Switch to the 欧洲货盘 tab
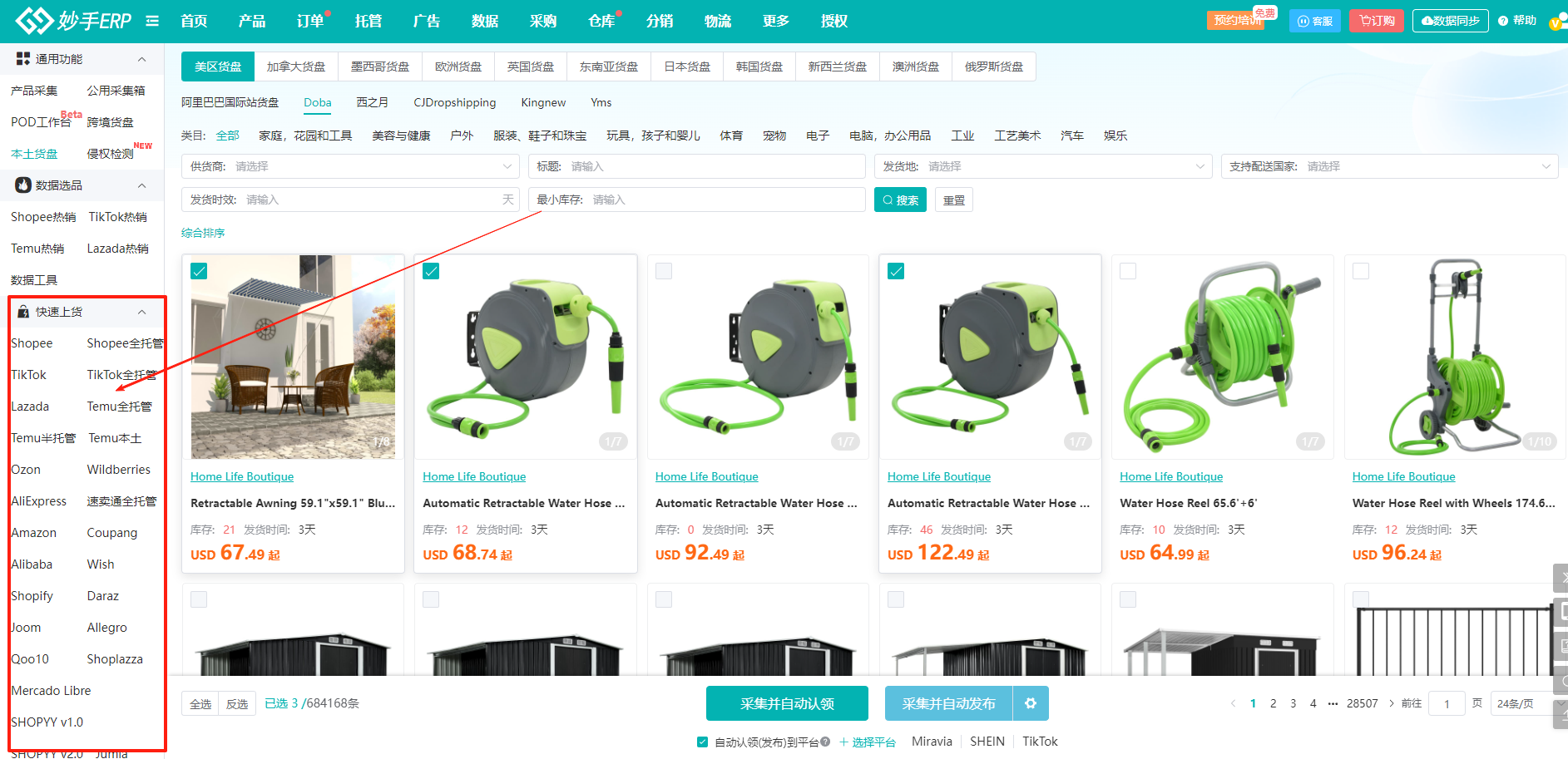 pos(458,67)
